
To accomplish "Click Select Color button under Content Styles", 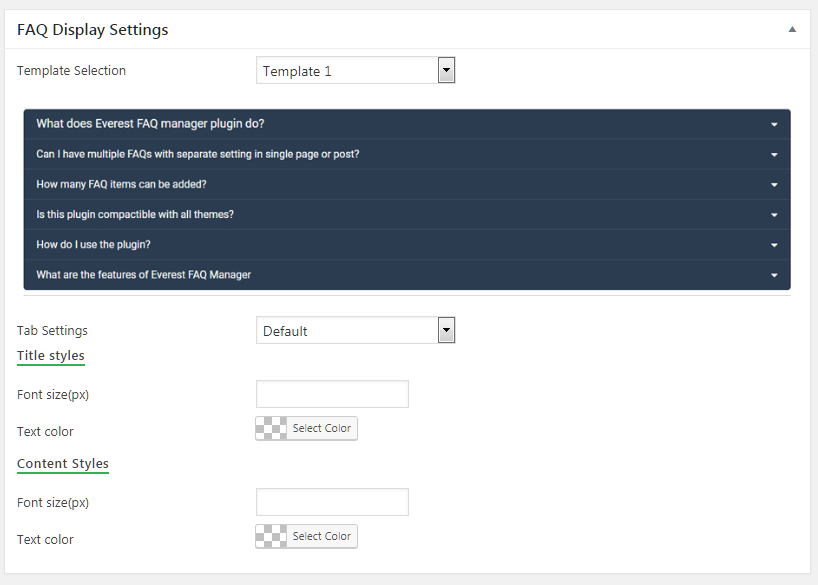I will coord(321,537).
